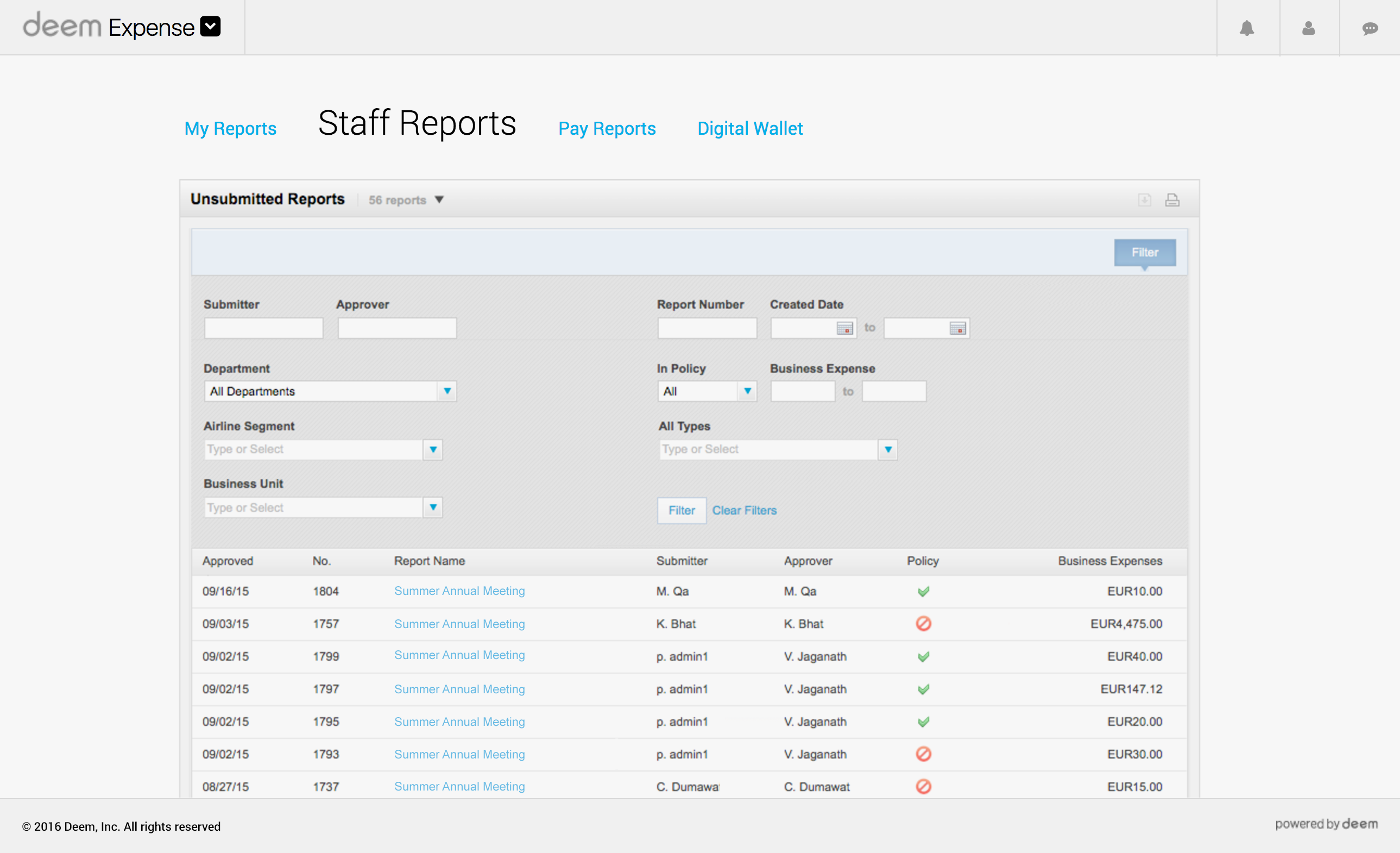The width and height of the screenshot is (1400, 853).
Task: Apply filters with small Filter button
Action: pyautogui.click(x=681, y=510)
